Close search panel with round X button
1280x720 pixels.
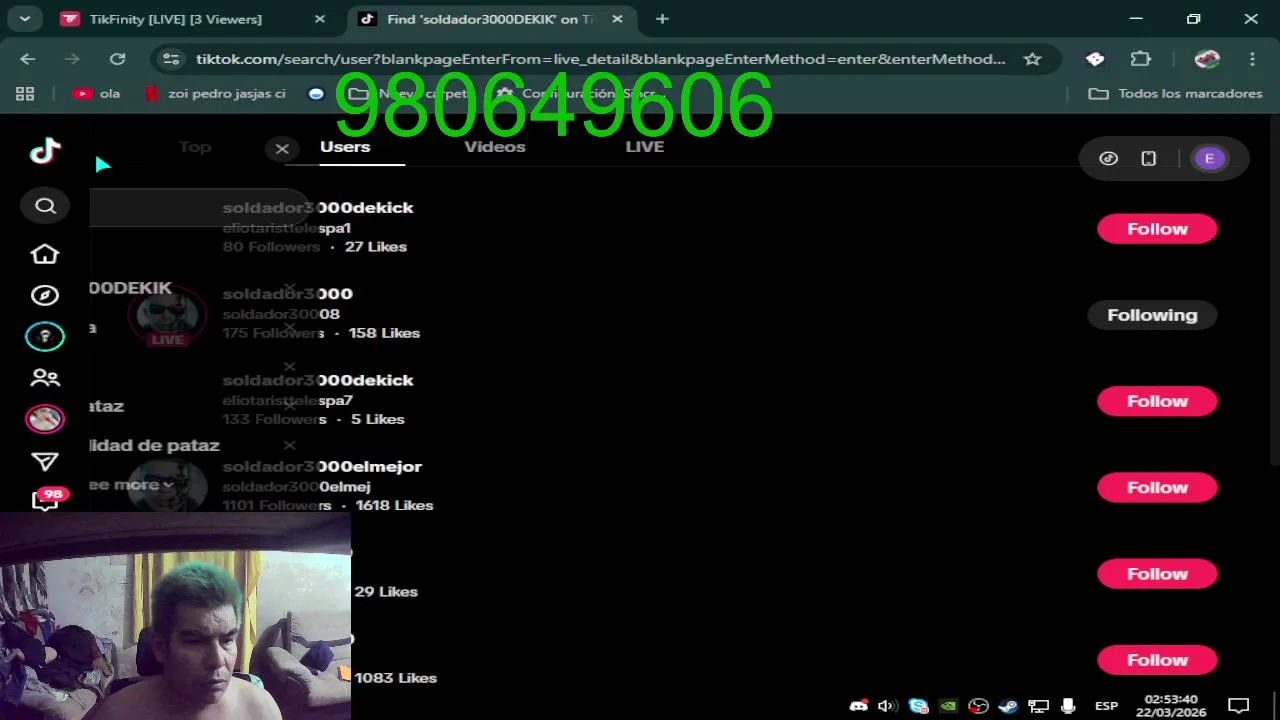pos(282,149)
